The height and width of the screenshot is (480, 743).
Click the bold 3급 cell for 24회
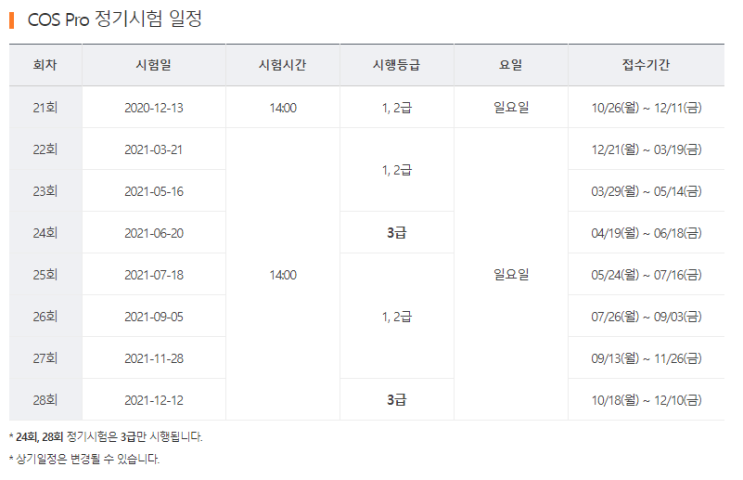click(x=397, y=233)
